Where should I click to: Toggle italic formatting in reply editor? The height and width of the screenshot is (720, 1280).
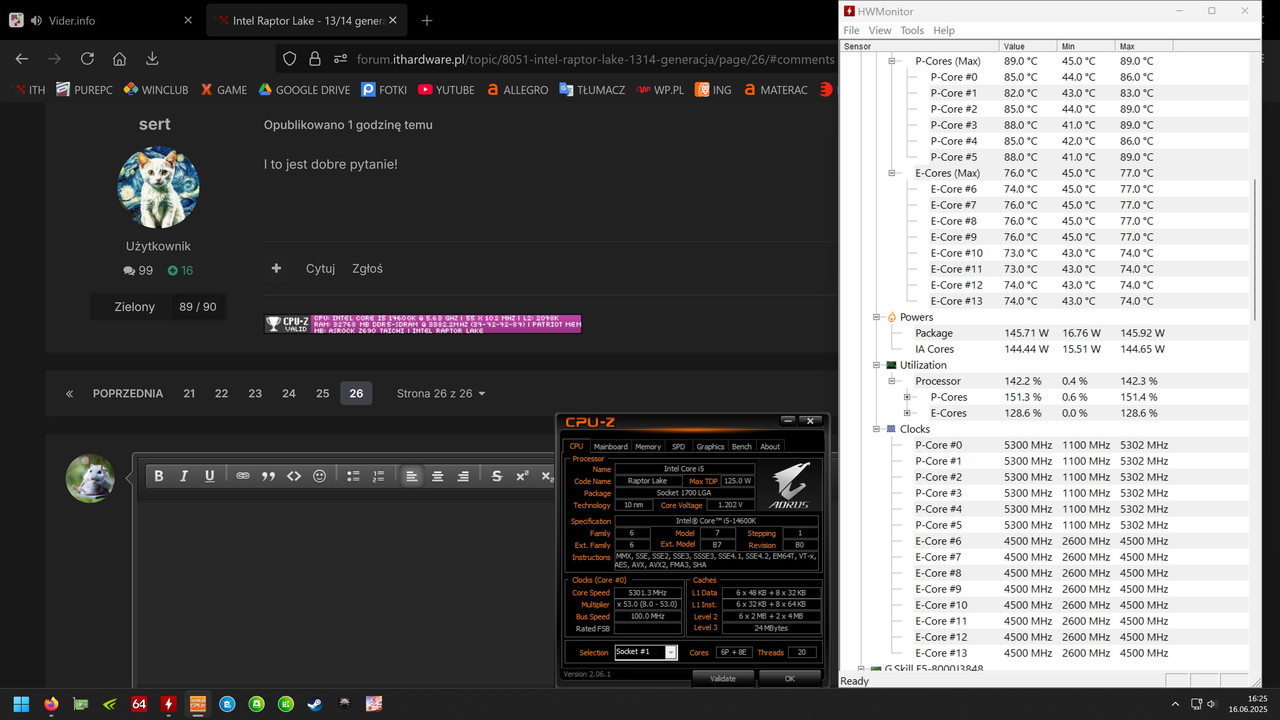184,476
